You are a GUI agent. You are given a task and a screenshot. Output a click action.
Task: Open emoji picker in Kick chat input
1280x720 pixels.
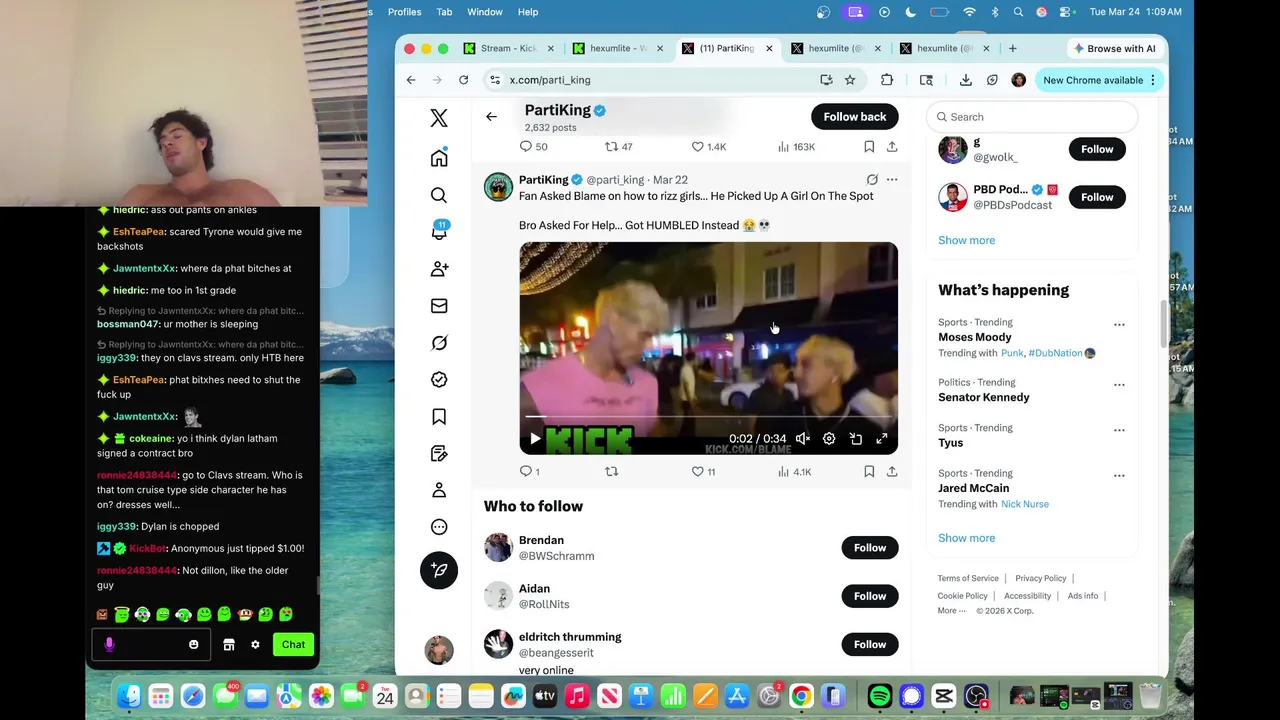click(x=194, y=645)
